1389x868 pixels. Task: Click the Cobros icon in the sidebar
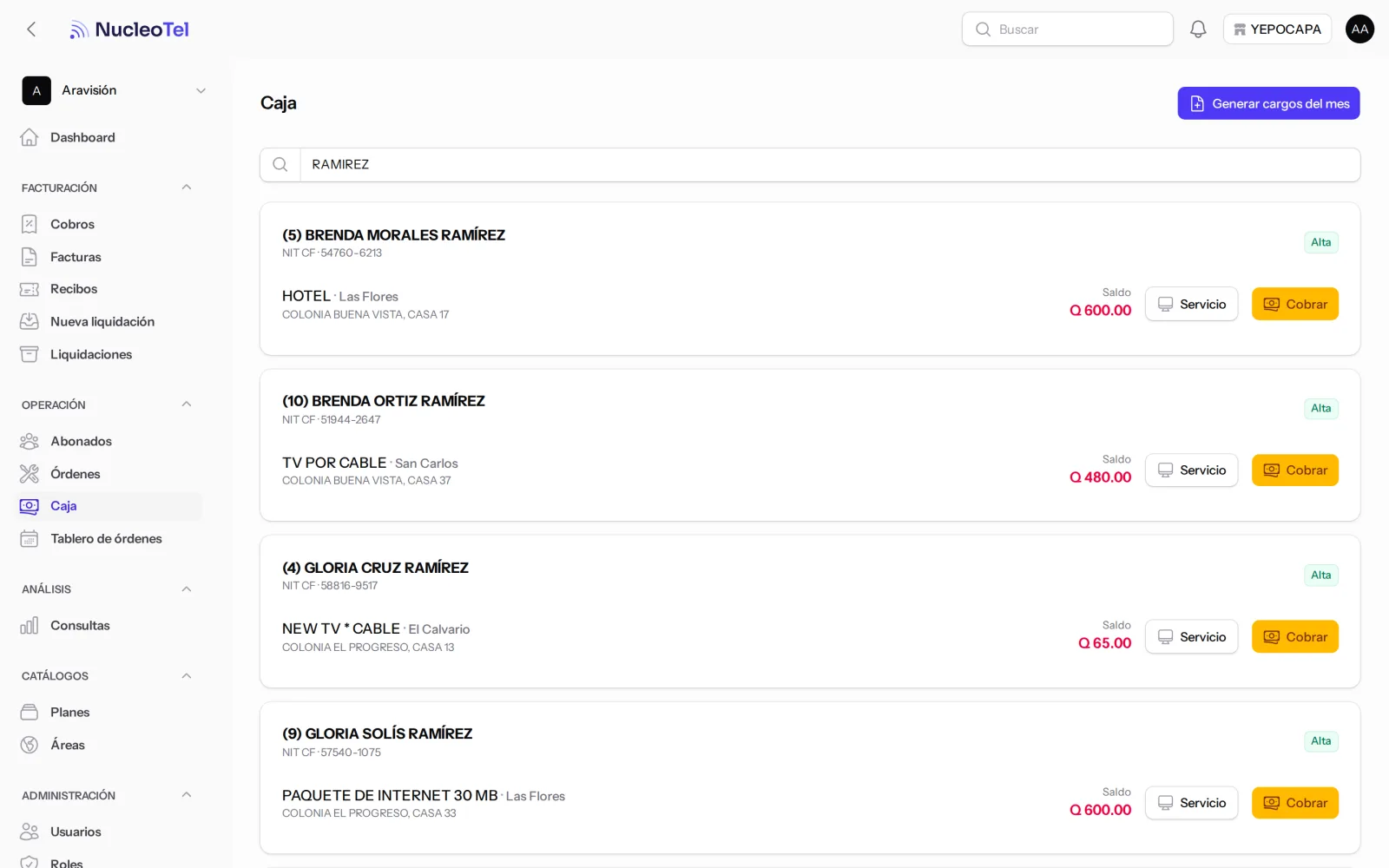(x=30, y=224)
